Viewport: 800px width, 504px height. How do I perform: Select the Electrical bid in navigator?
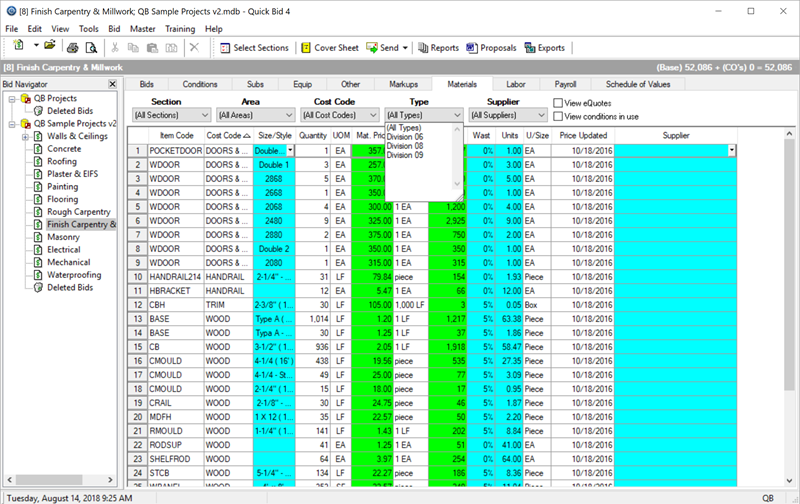[64, 249]
